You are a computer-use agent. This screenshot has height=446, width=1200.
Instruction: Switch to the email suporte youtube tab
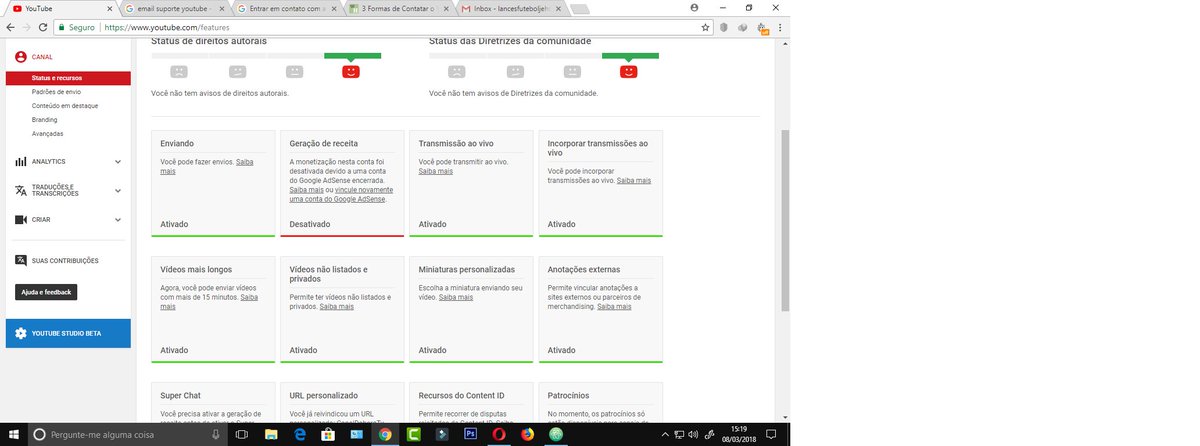175,8
